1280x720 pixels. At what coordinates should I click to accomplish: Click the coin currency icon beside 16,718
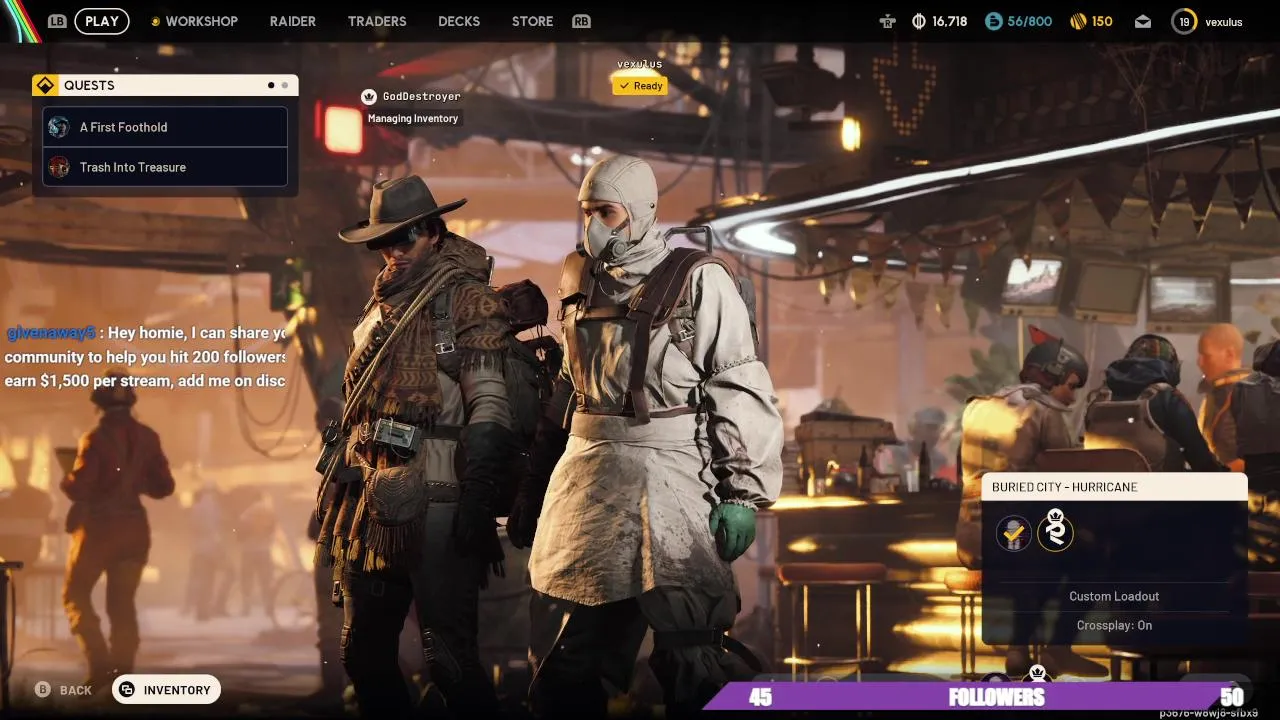pos(919,21)
